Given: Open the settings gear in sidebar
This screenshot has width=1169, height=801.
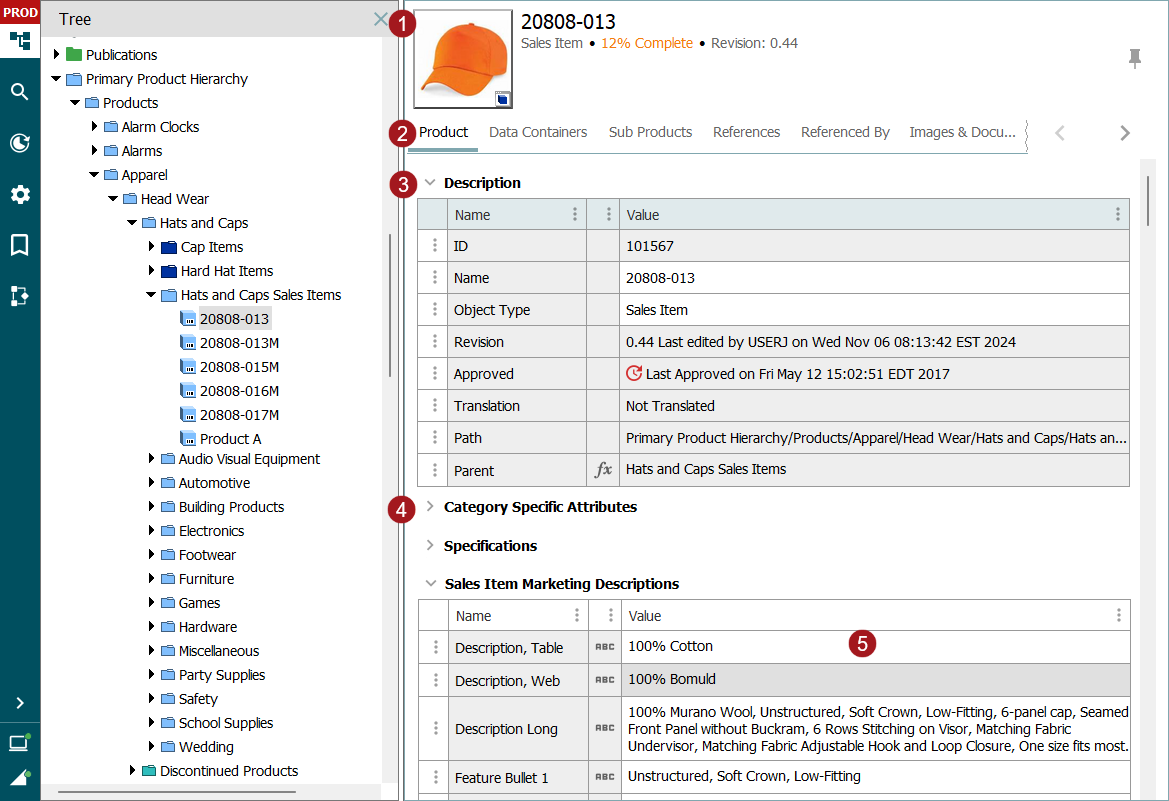Looking at the screenshot, I should click(x=20, y=194).
